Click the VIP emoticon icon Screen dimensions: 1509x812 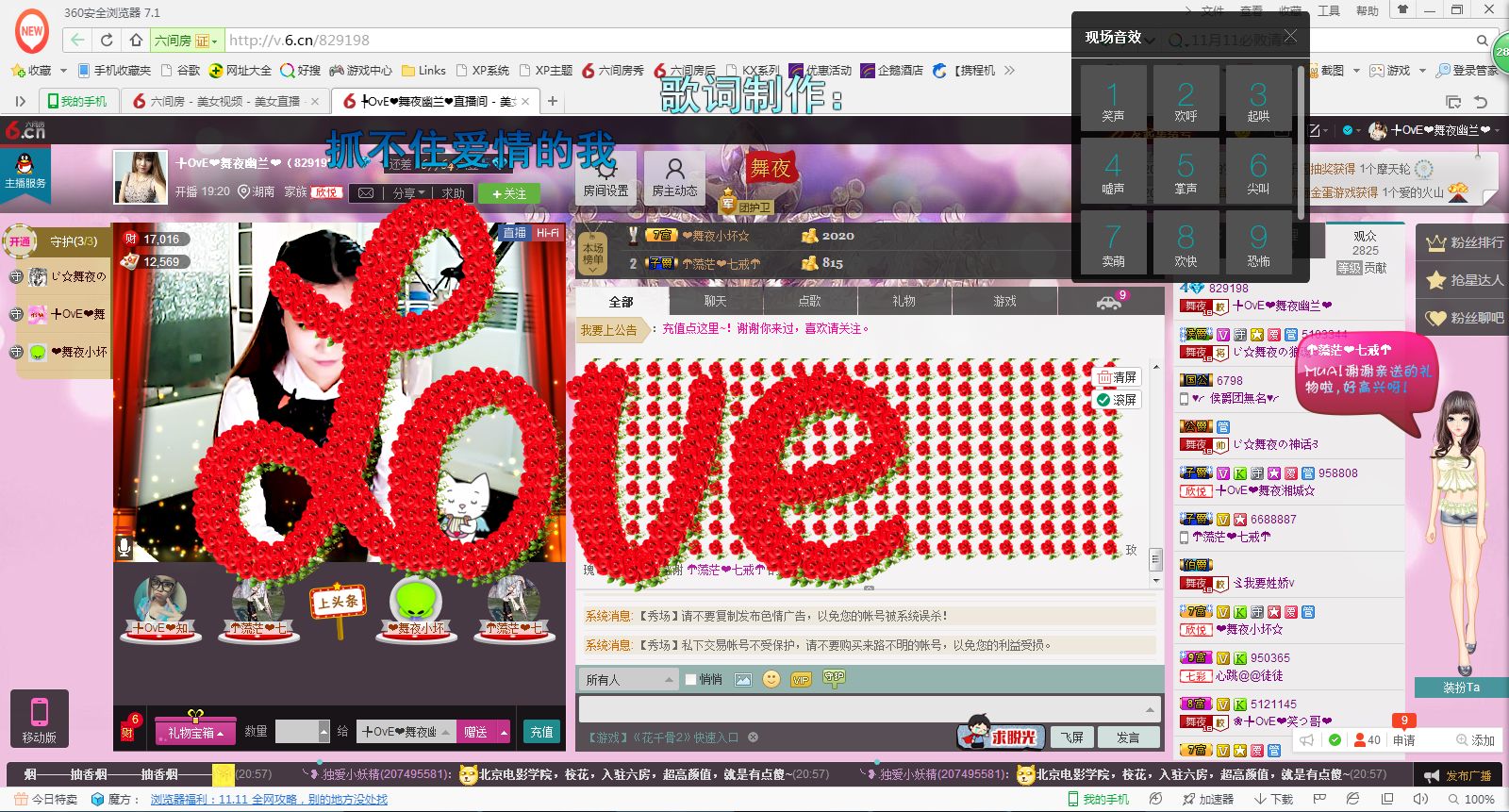pos(802,679)
